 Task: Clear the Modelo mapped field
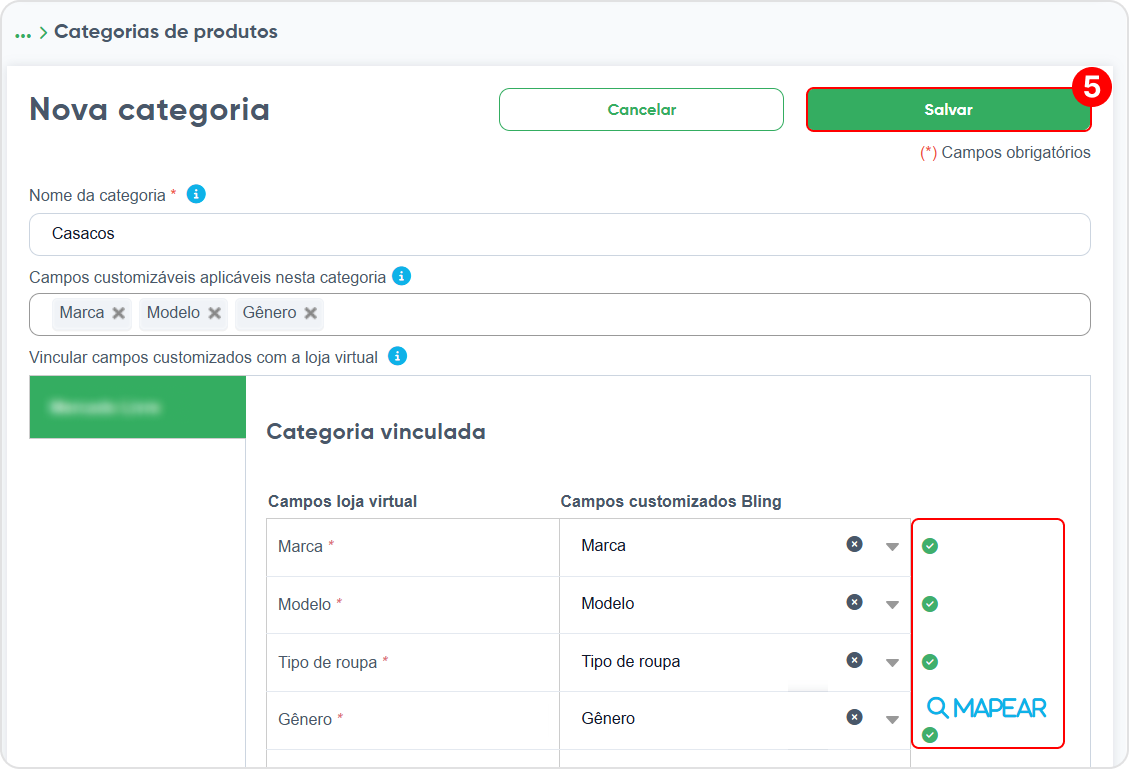pyautogui.click(x=855, y=602)
